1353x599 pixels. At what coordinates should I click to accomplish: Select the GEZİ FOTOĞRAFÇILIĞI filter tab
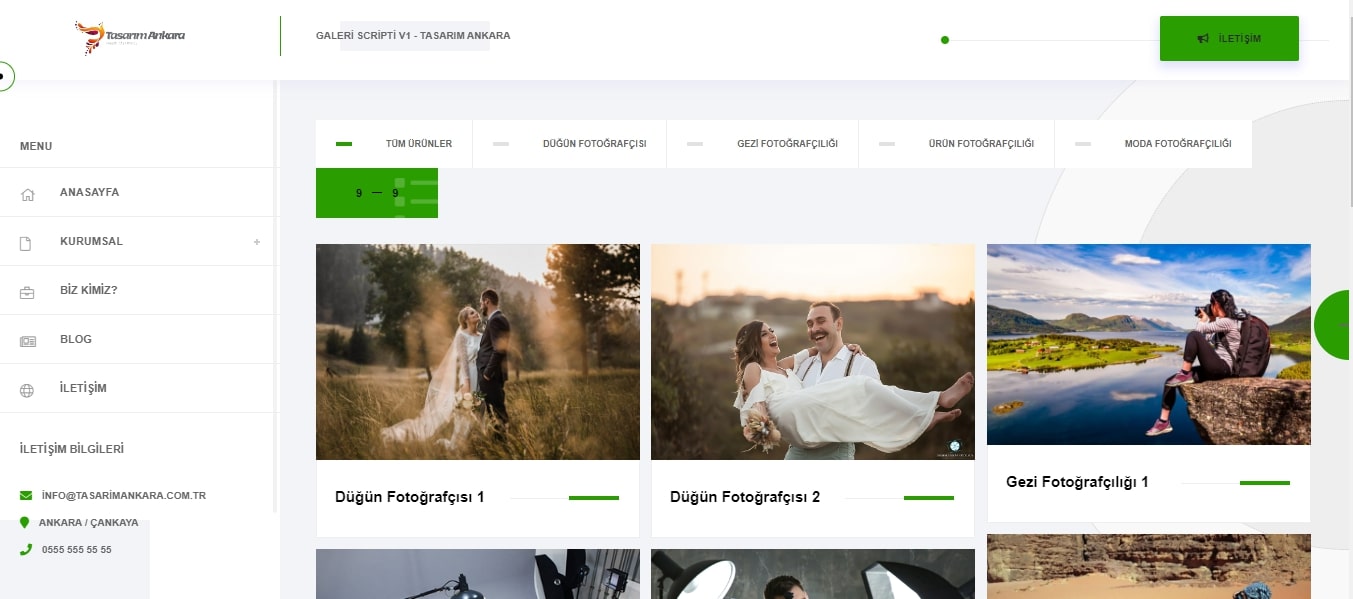click(763, 144)
